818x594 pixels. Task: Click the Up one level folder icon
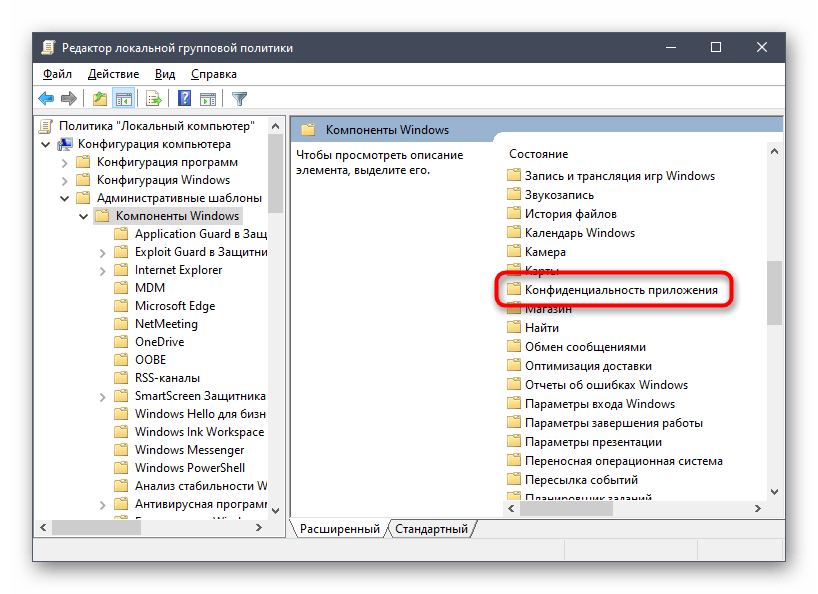pyautogui.click(x=100, y=98)
